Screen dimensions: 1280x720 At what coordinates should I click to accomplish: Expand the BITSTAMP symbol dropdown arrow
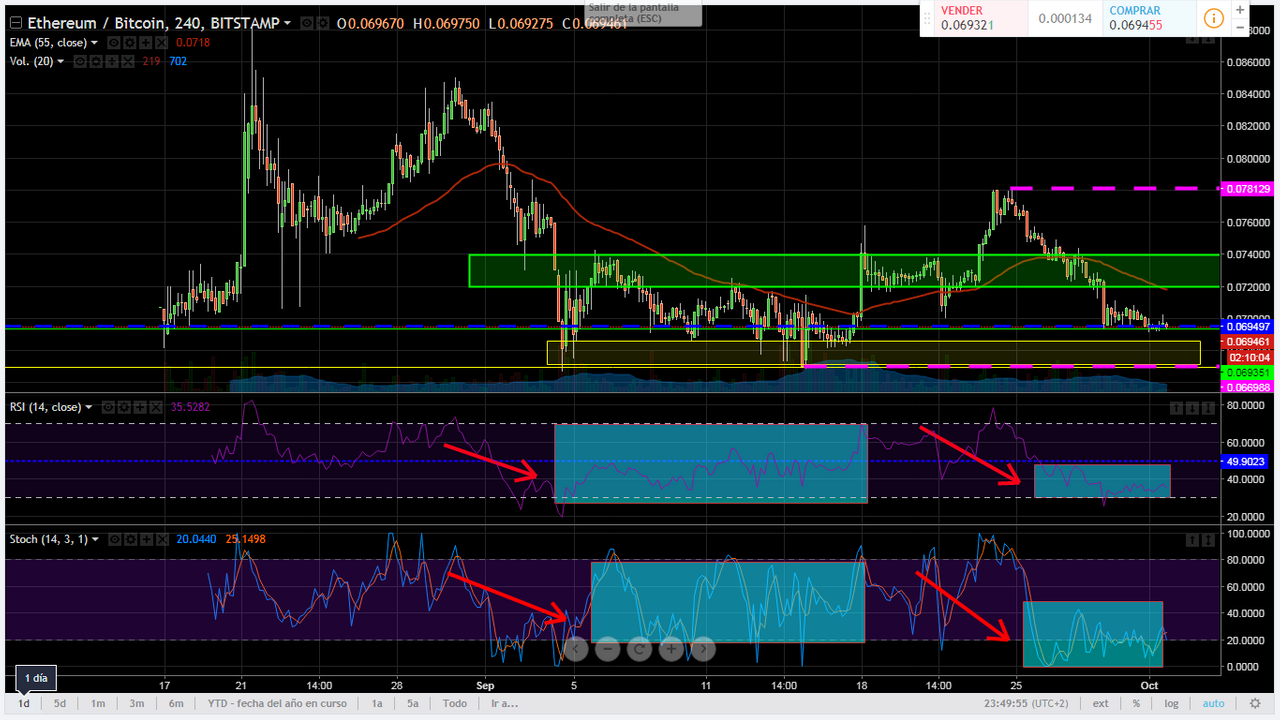[287, 23]
